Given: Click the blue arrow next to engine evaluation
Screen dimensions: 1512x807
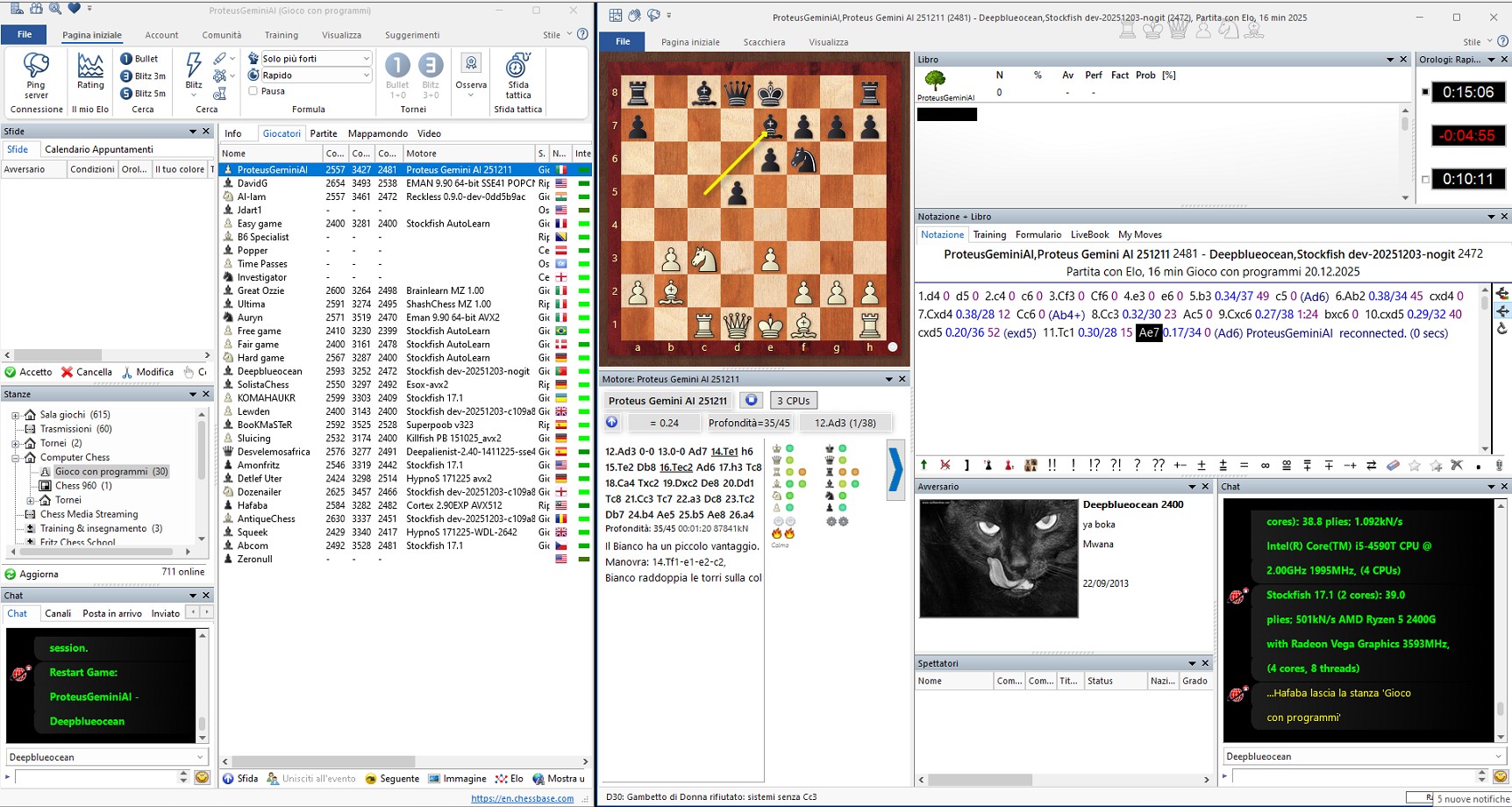Looking at the screenshot, I should (x=612, y=423).
